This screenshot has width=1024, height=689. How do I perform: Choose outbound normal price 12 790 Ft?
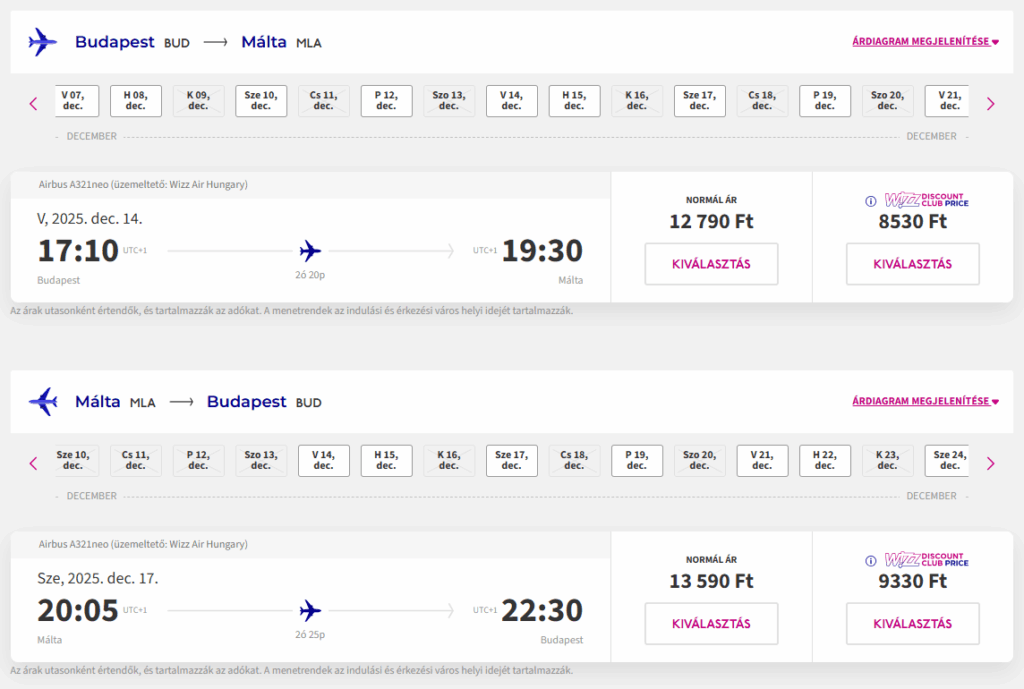coord(711,264)
